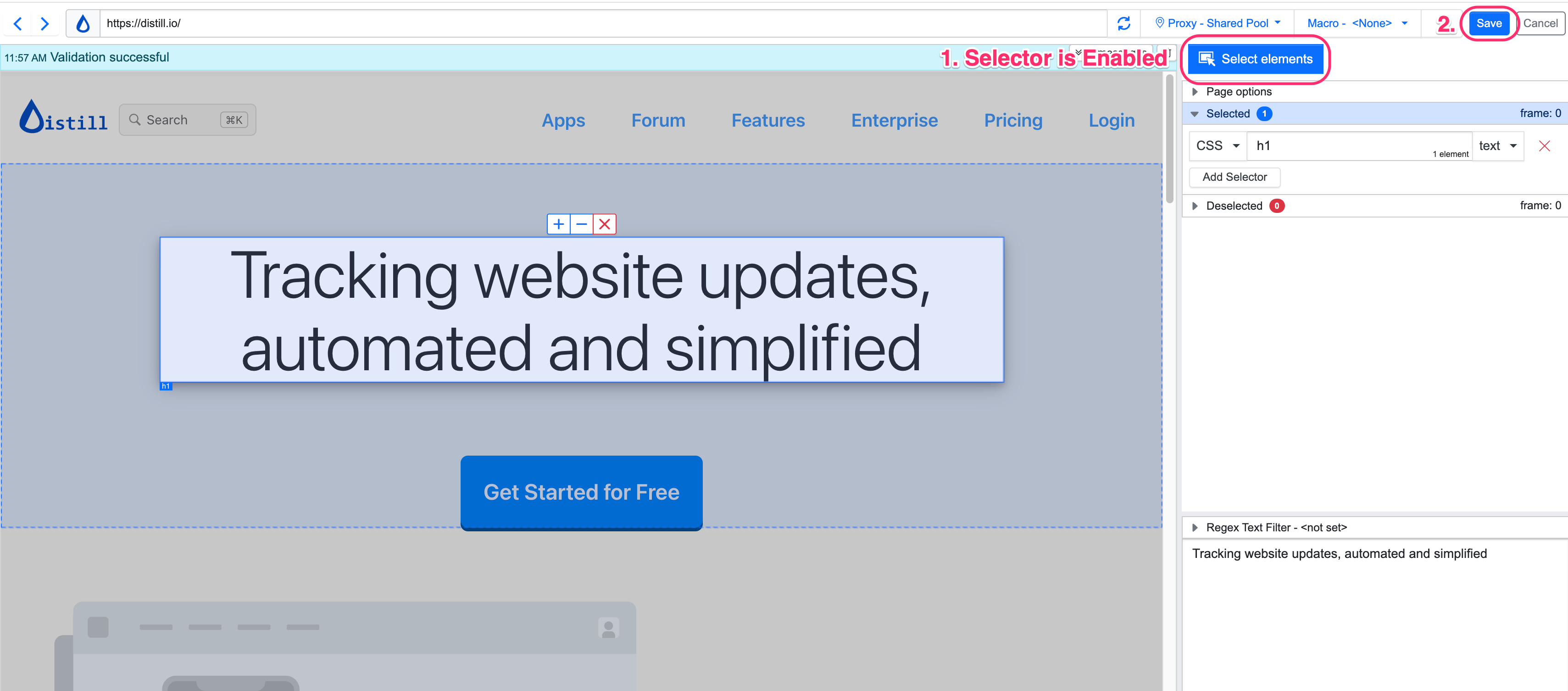Click the user avatar icon in illustration
The image size is (1568, 691).
[608, 628]
